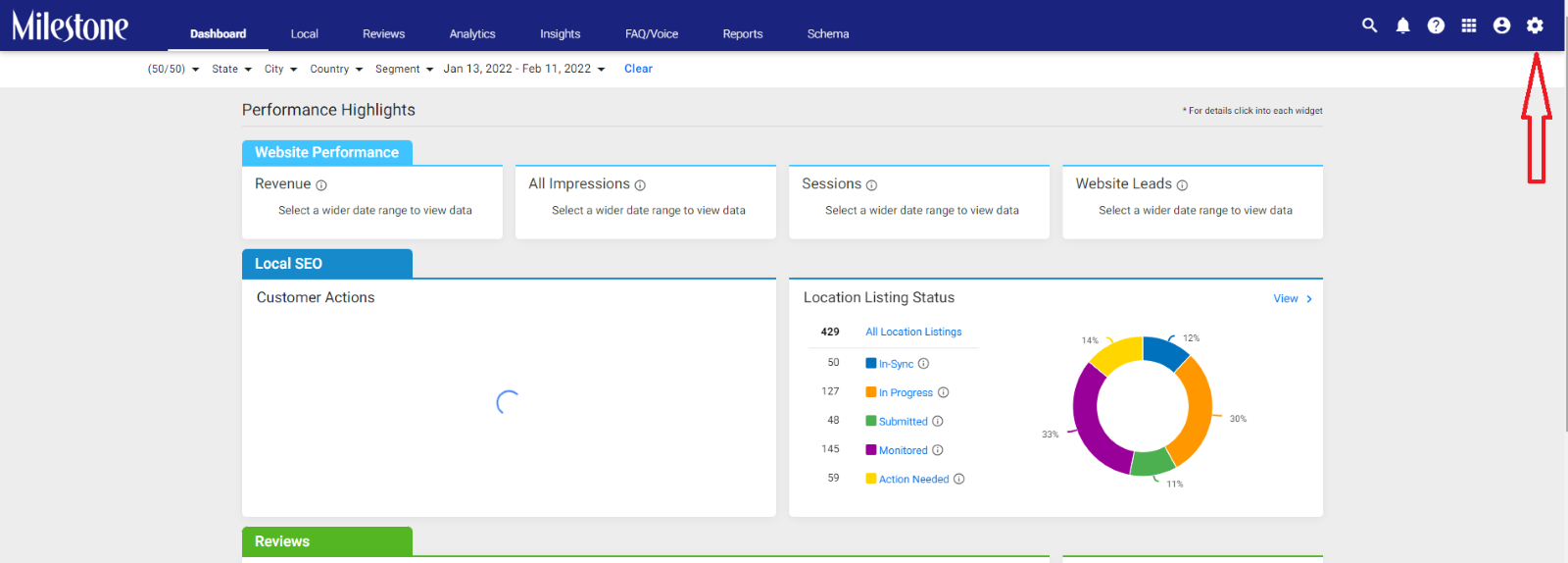Click the green Submitted legend swatch
The width and height of the screenshot is (1568, 563).
pos(870,421)
